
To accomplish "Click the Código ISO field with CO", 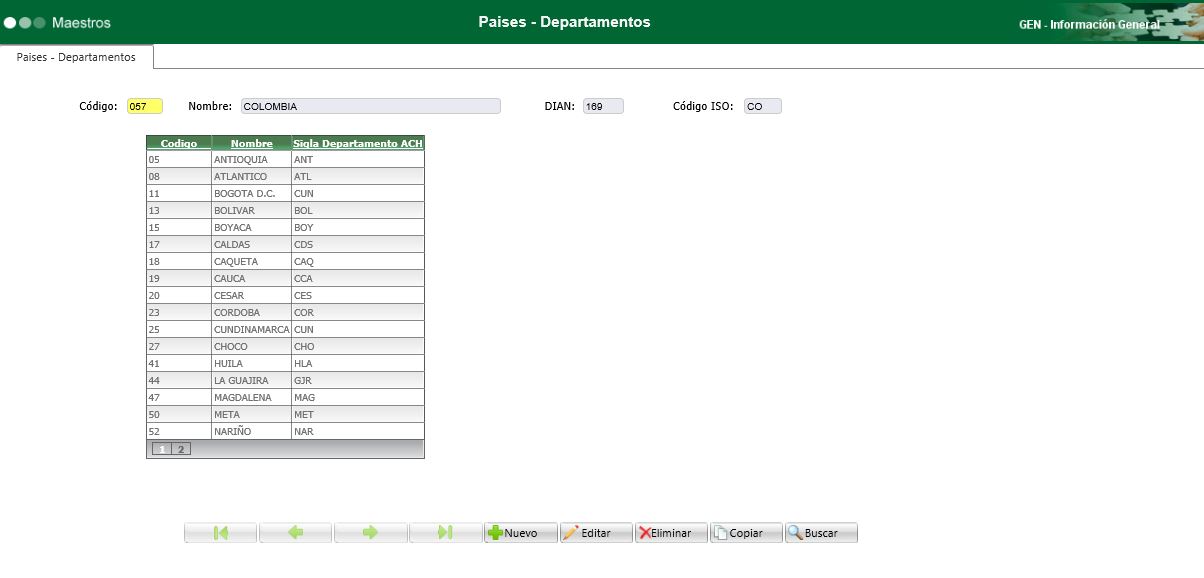I will pyautogui.click(x=763, y=106).
